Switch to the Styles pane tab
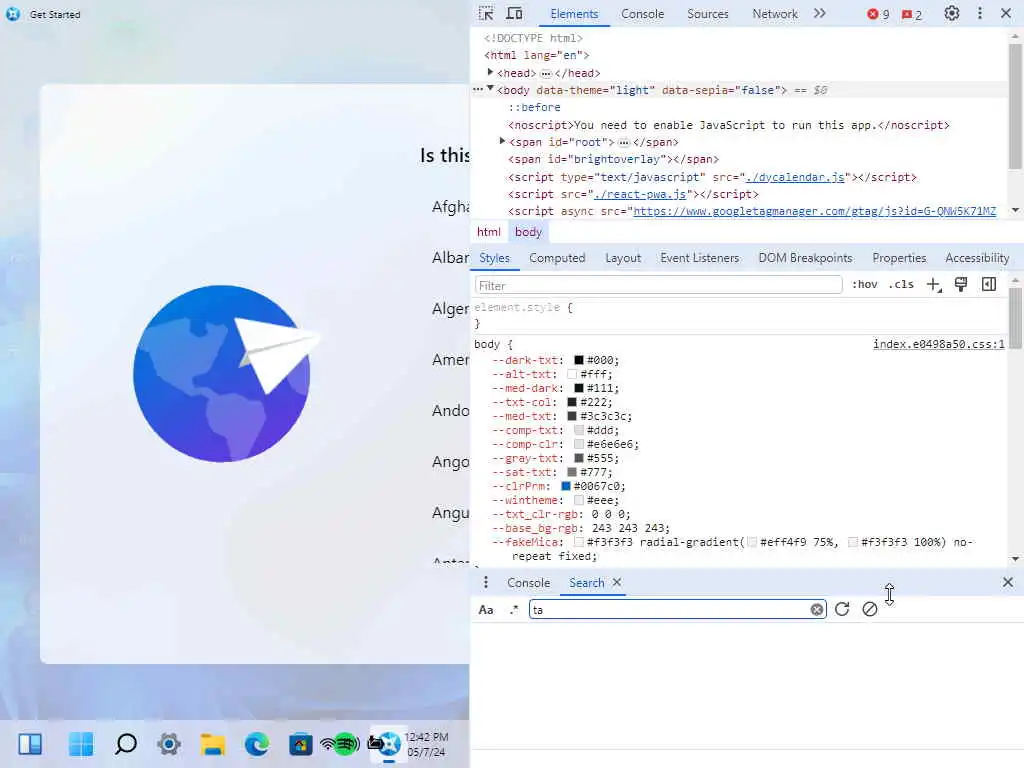This screenshot has width=1024, height=768. point(494,258)
